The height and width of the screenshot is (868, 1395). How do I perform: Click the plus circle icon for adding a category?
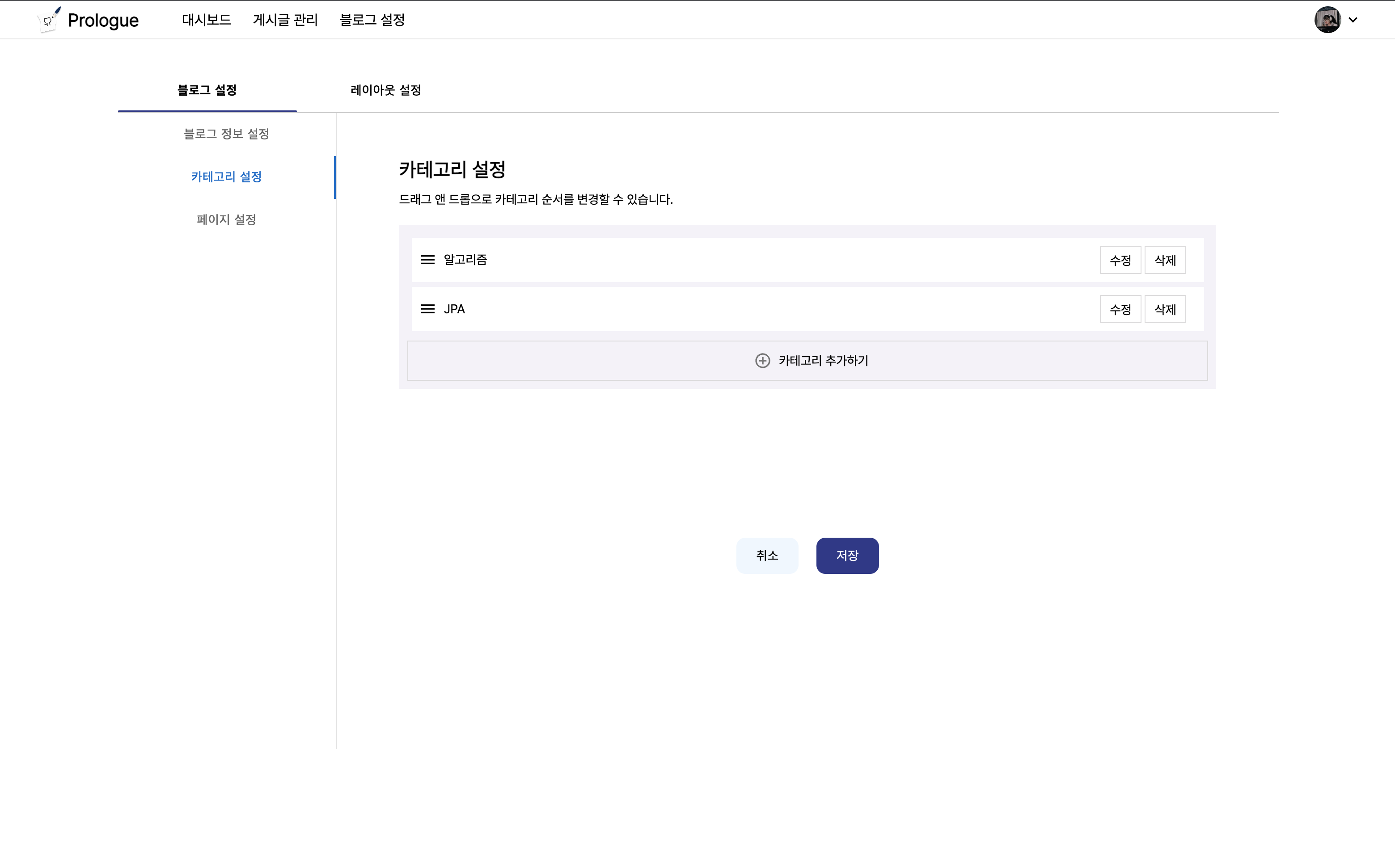[x=762, y=361]
